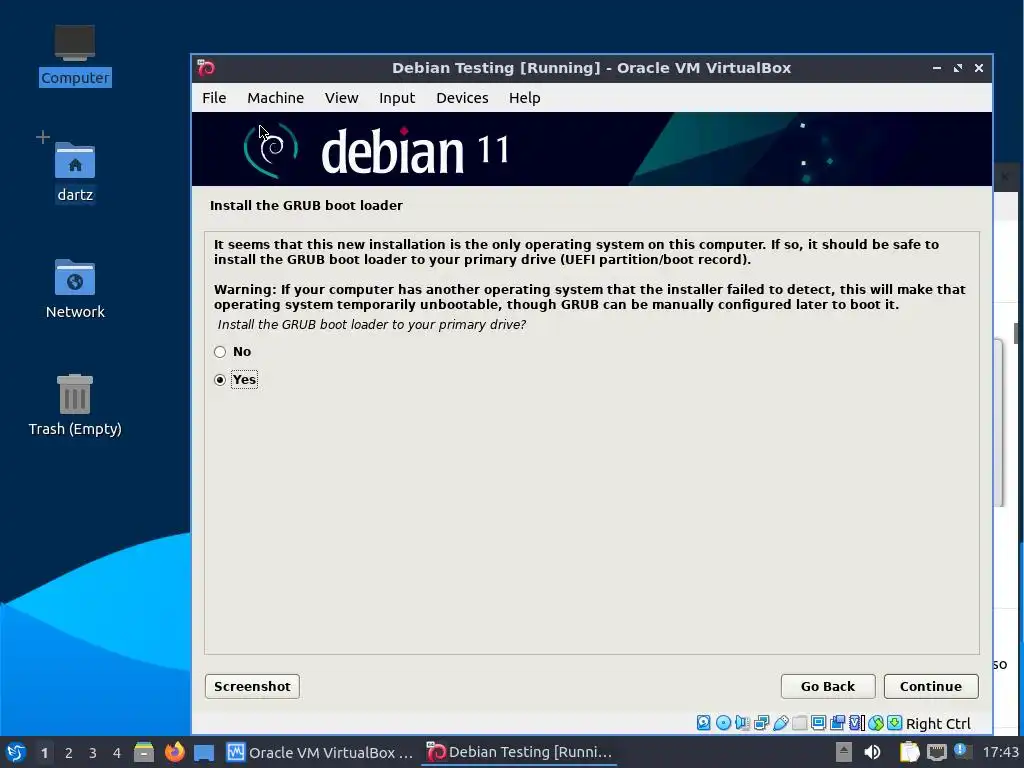Open the shared folders indicator in VirtualBox status bar
Screen dimensions: 1024x768
pos(799,723)
